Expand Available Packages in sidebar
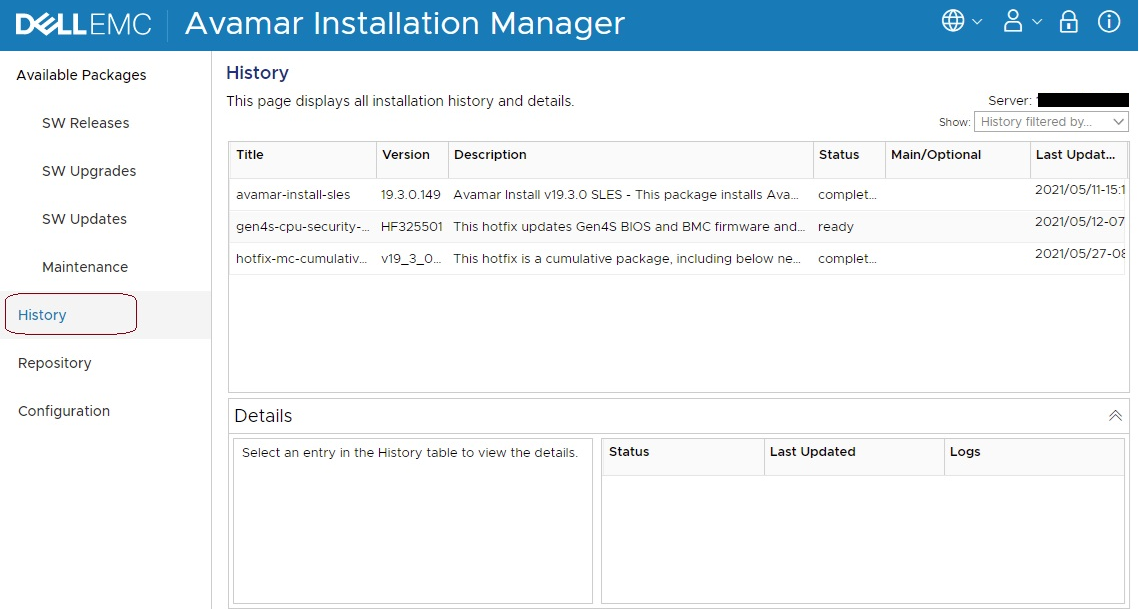Image resolution: width=1139 pixels, height=609 pixels. (81, 75)
